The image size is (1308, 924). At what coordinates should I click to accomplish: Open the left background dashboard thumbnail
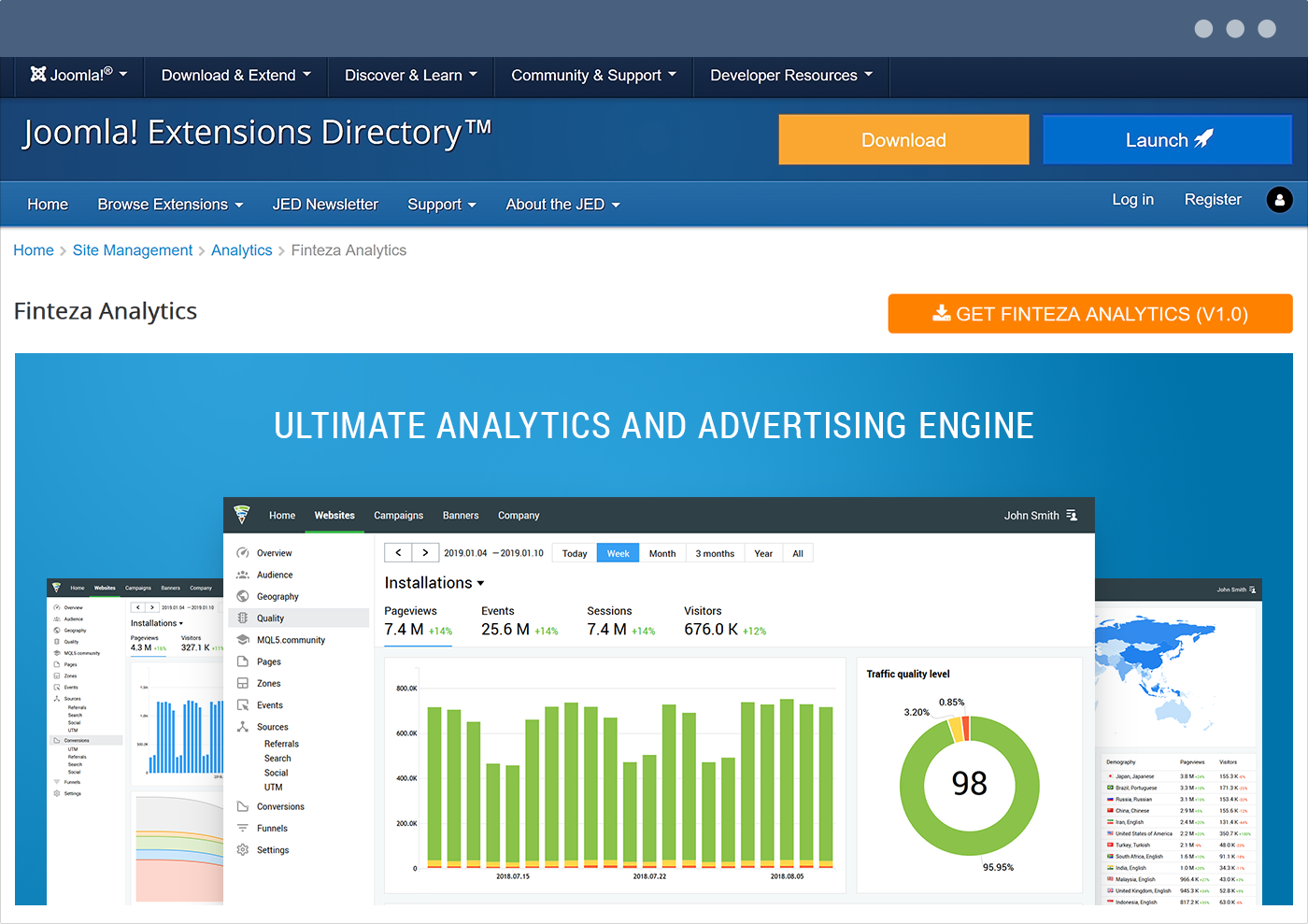135,742
